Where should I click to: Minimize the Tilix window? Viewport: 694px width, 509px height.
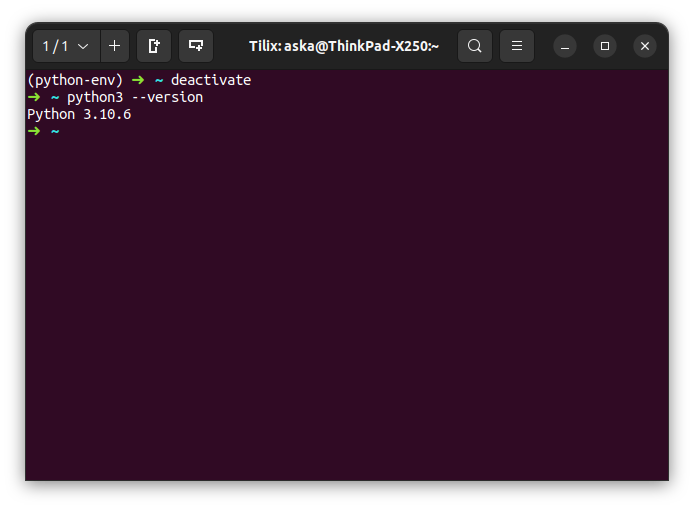[565, 46]
